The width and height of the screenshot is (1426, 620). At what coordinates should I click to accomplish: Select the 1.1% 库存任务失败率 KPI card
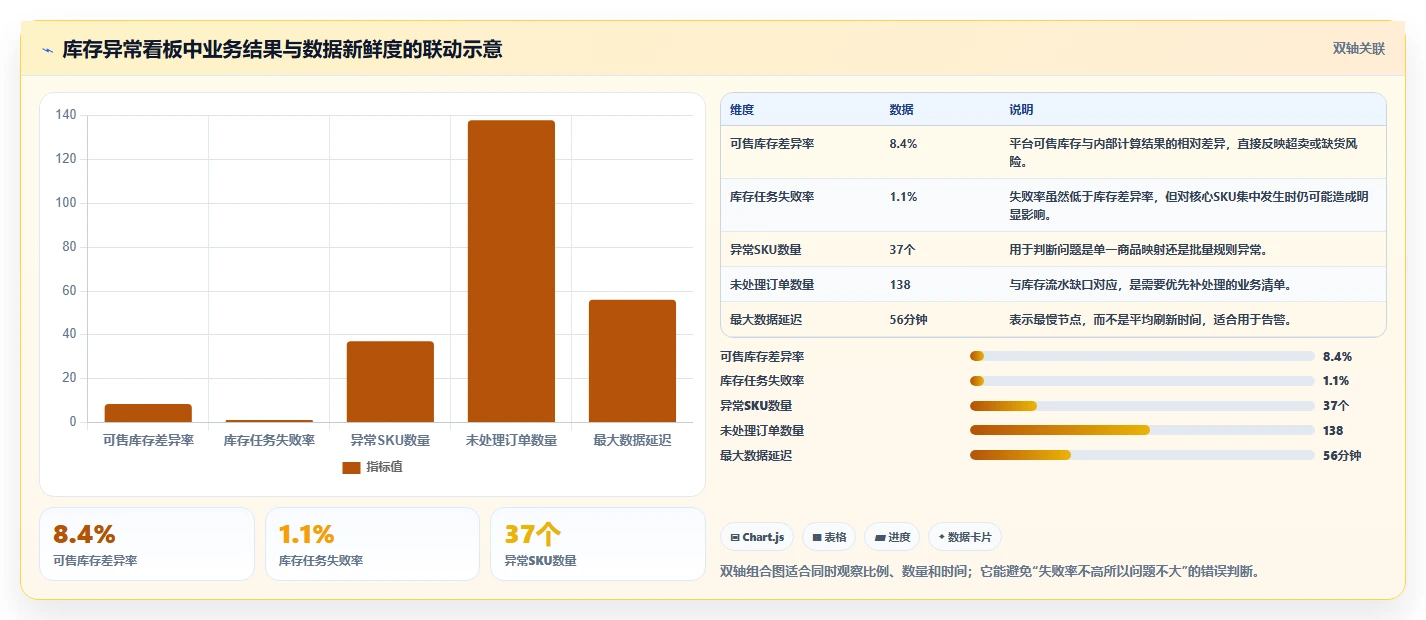372,544
